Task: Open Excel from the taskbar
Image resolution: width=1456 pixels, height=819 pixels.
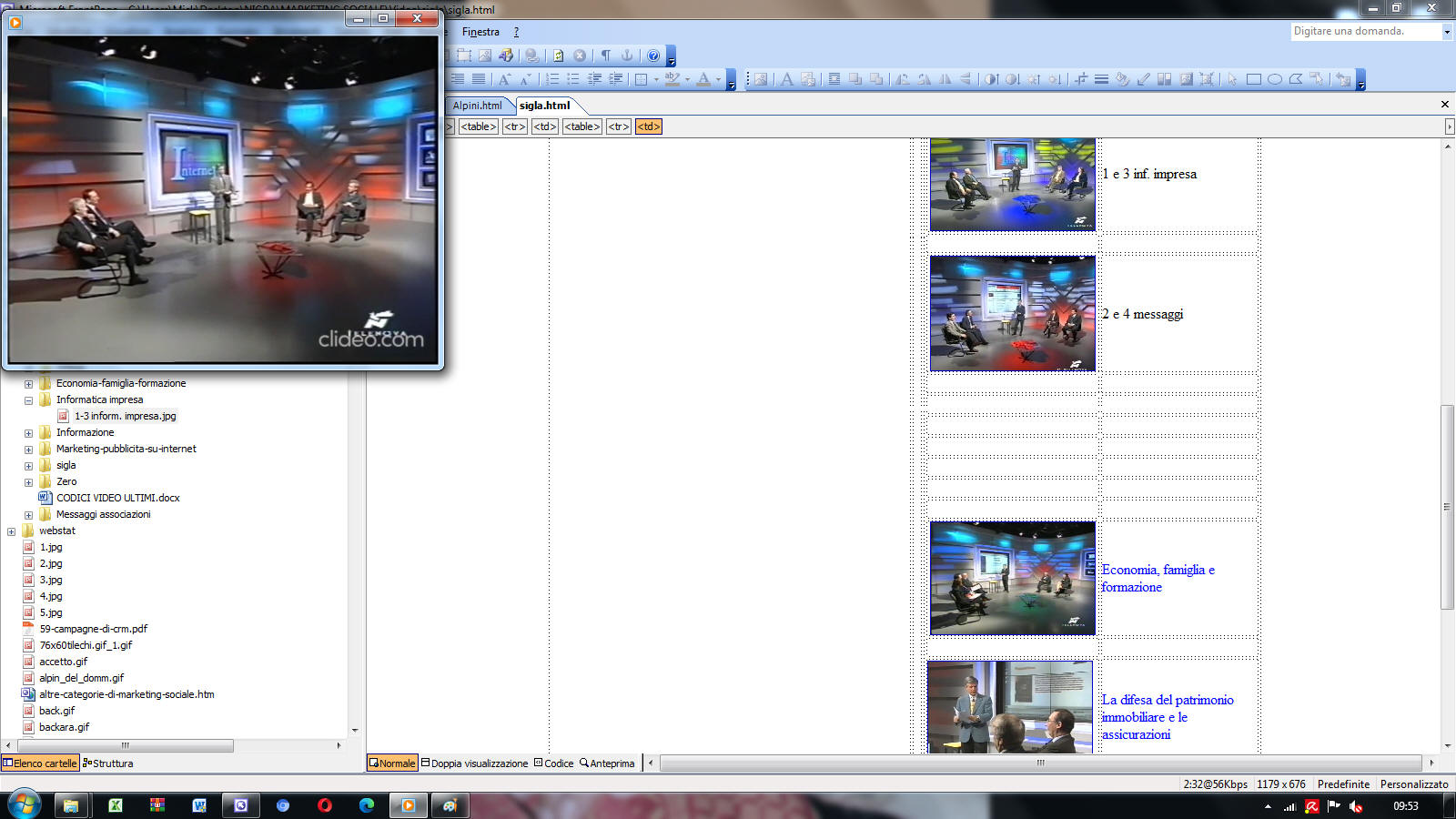Action: (116, 805)
